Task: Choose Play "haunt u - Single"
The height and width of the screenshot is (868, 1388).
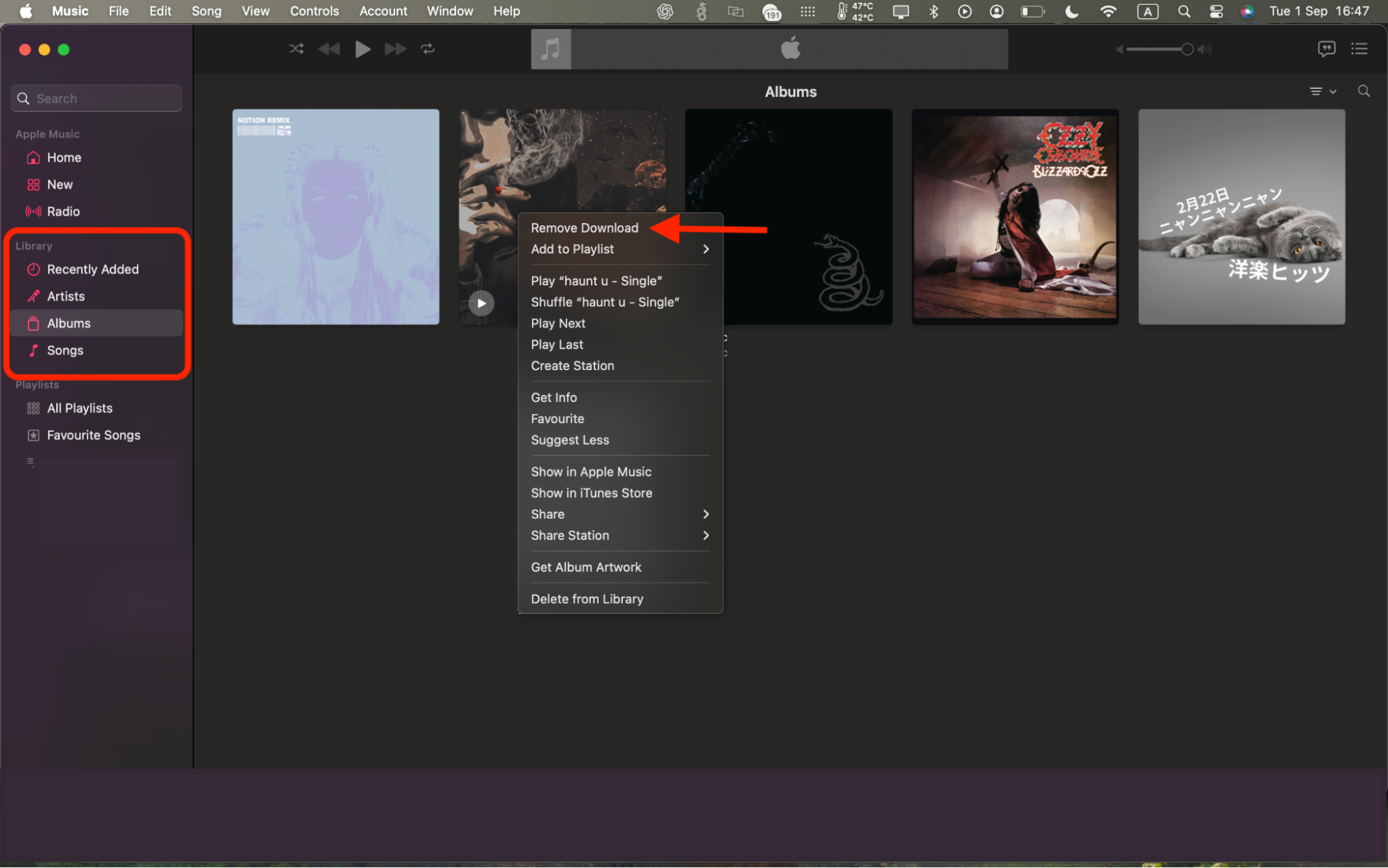Action: click(620, 281)
